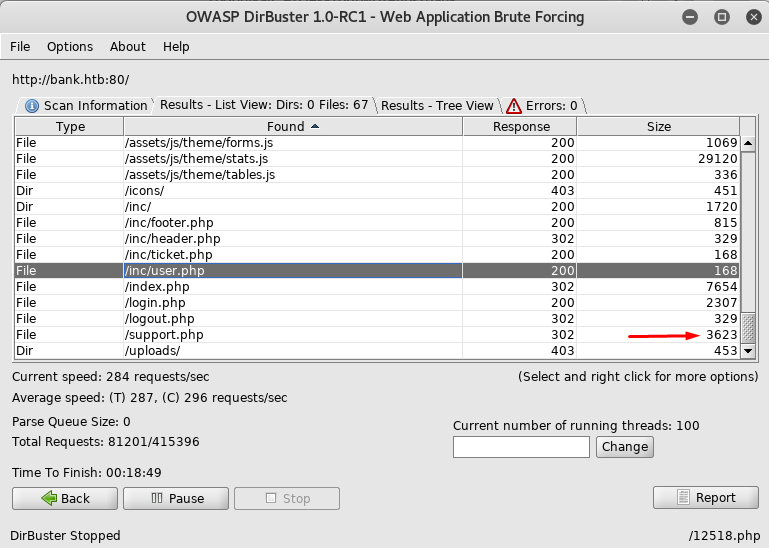
Task: Focus the running threads input field
Action: (x=522, y=447)
